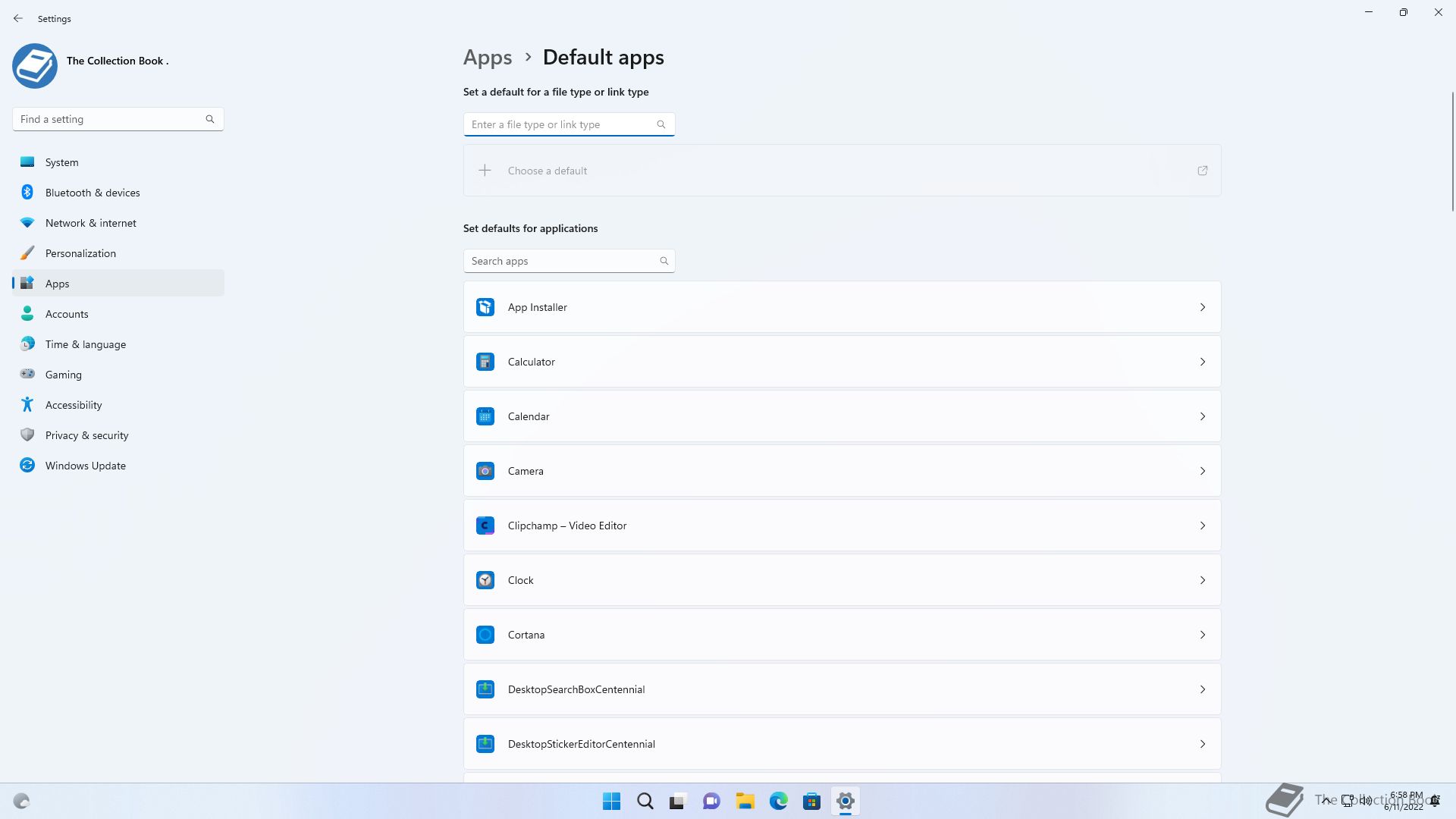1456x819 pixels.
Task: Click the Choose a default label
Action: [548, 171]
